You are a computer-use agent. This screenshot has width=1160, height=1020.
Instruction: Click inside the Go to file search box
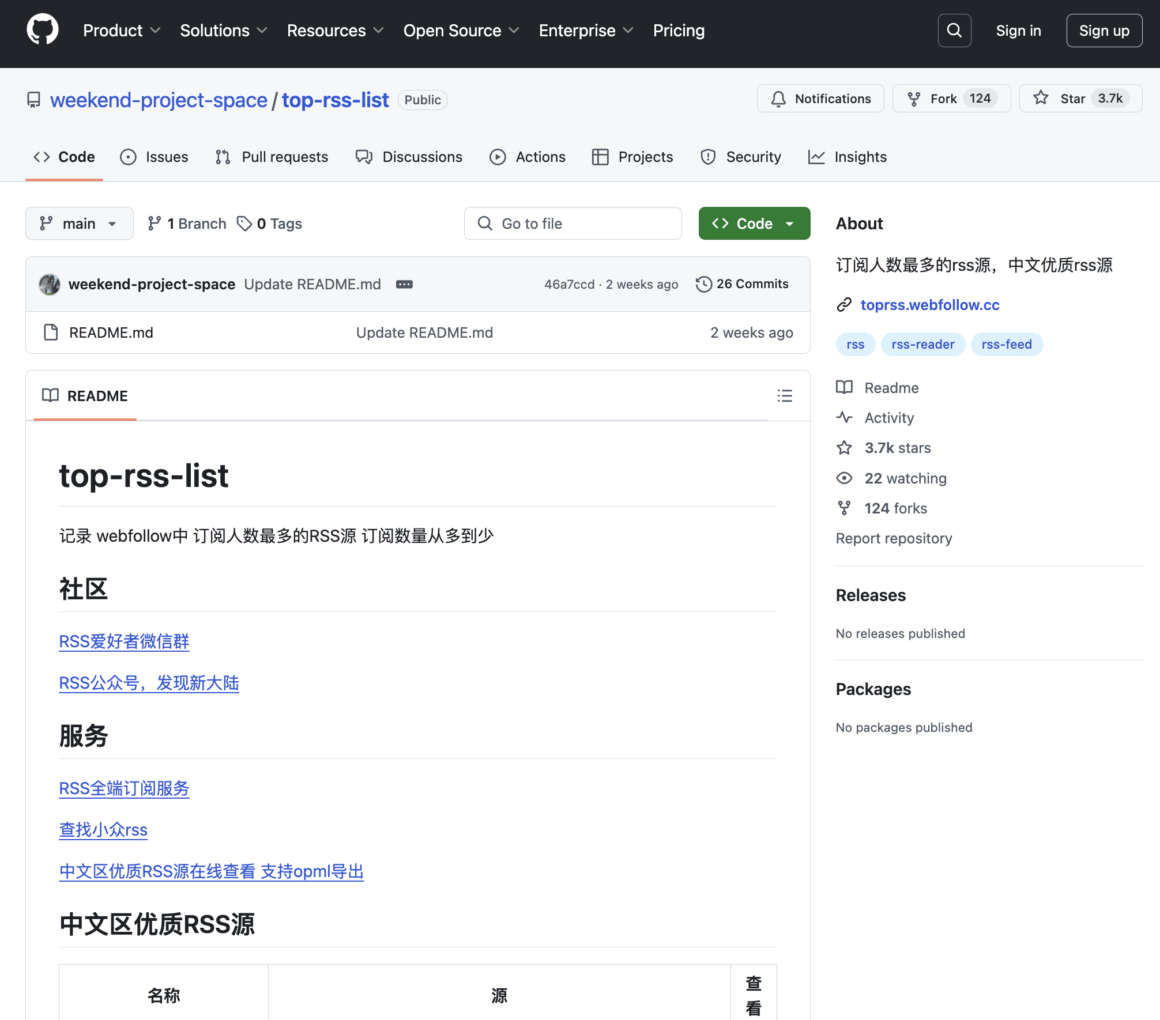click(573, 223)
